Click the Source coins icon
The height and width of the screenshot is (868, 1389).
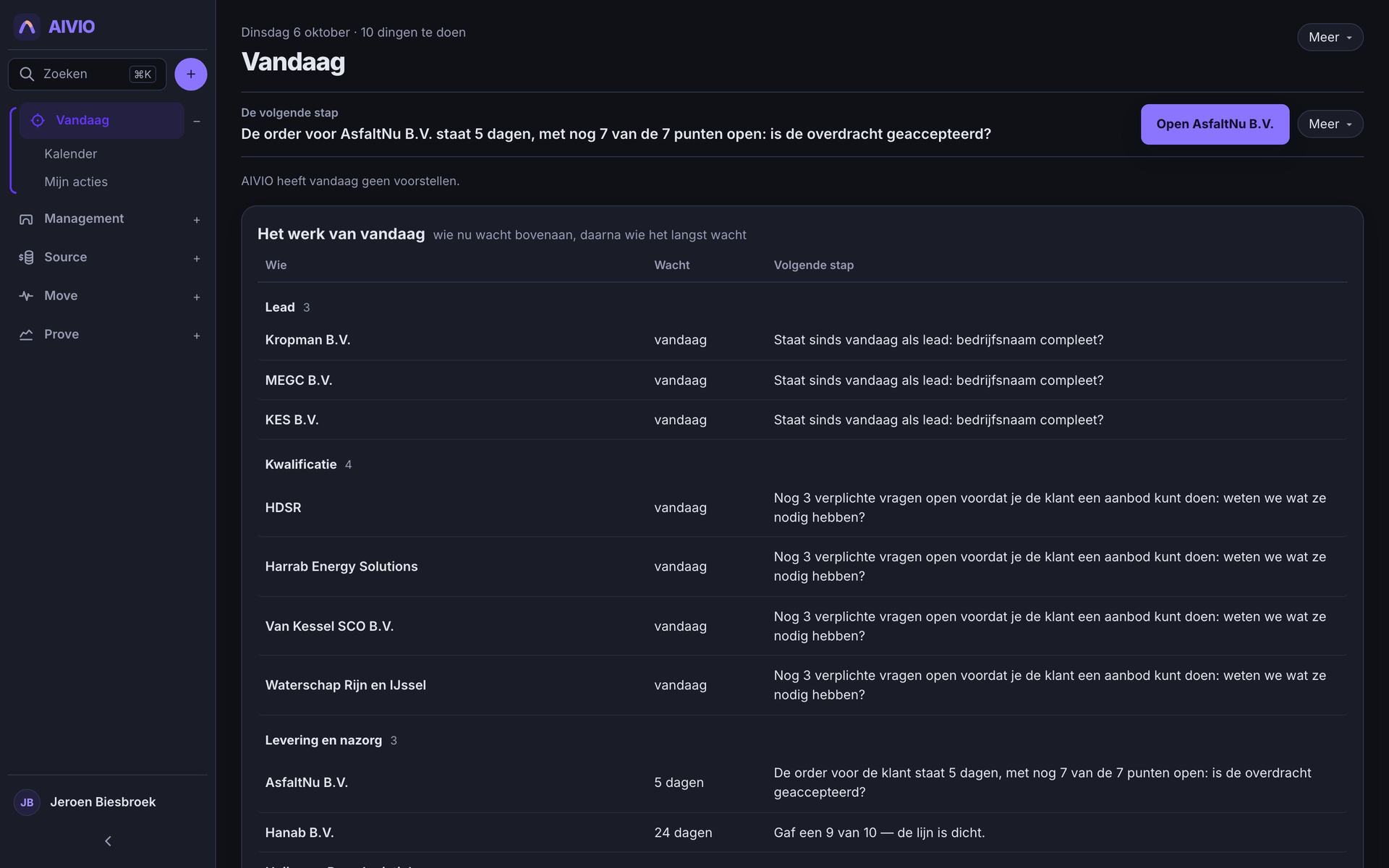point(26,258)
